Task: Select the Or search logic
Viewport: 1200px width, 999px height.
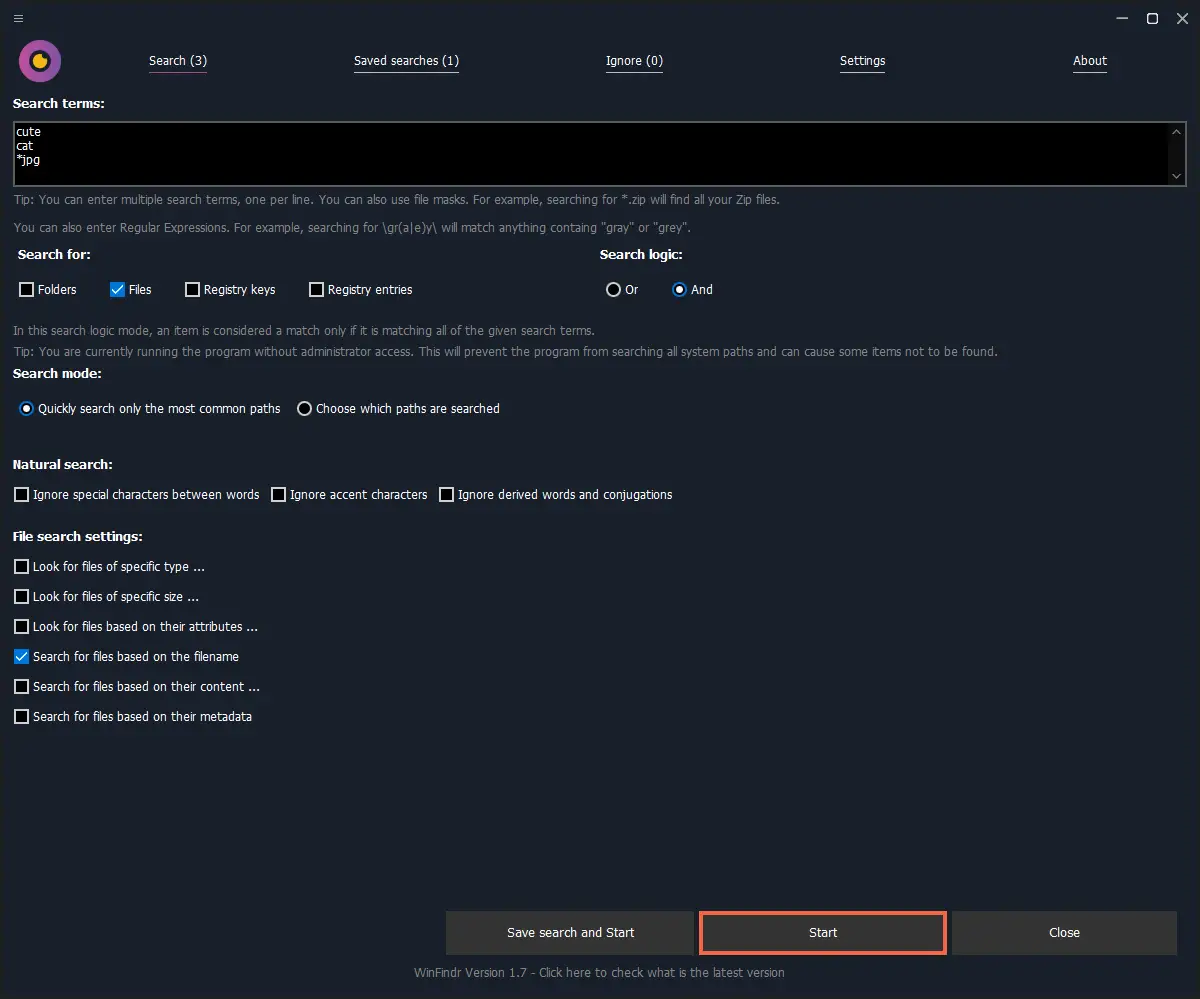Action: (613, 289)
